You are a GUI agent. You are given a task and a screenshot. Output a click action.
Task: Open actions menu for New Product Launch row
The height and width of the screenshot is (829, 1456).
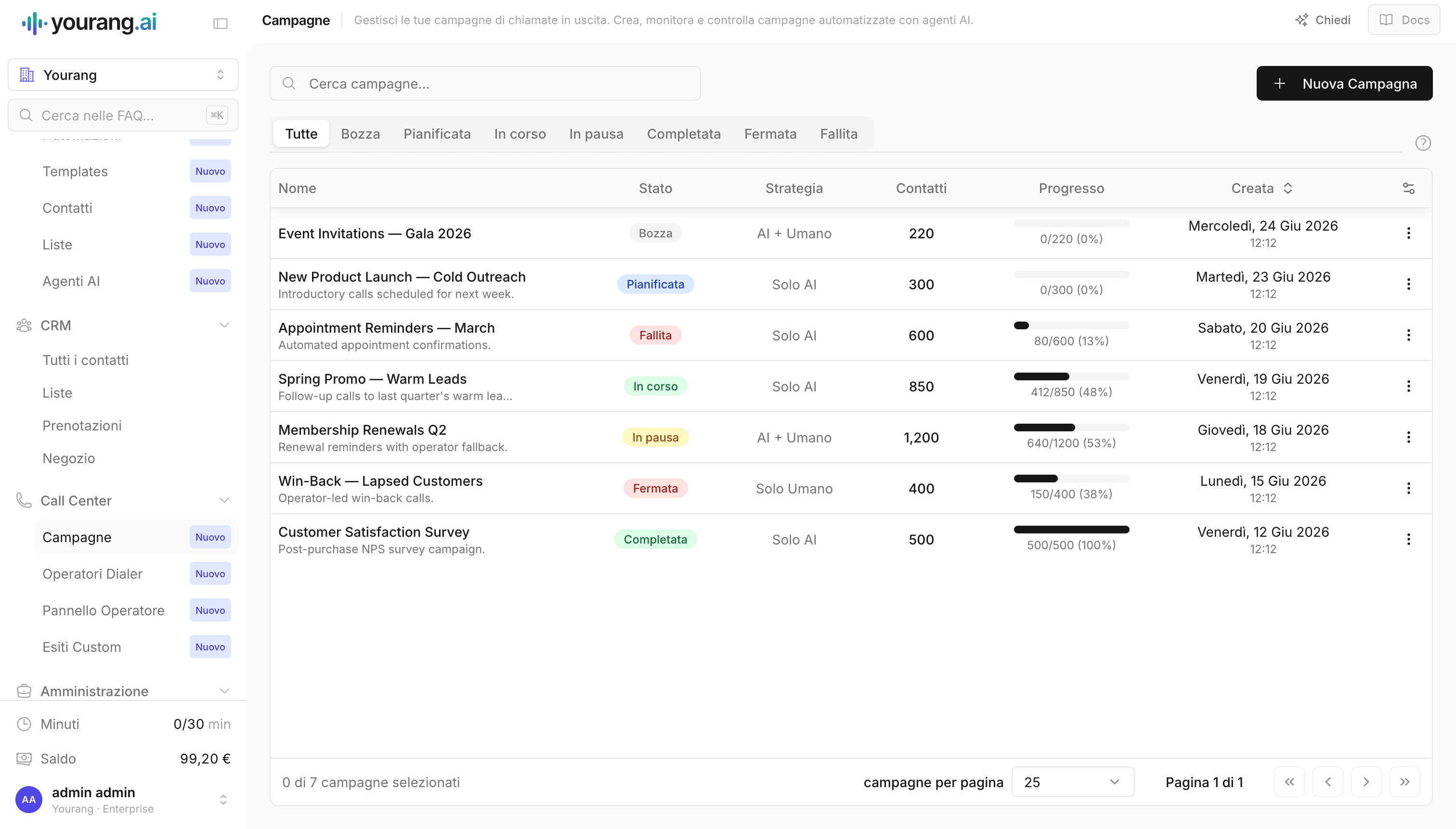pos(1408,284)
